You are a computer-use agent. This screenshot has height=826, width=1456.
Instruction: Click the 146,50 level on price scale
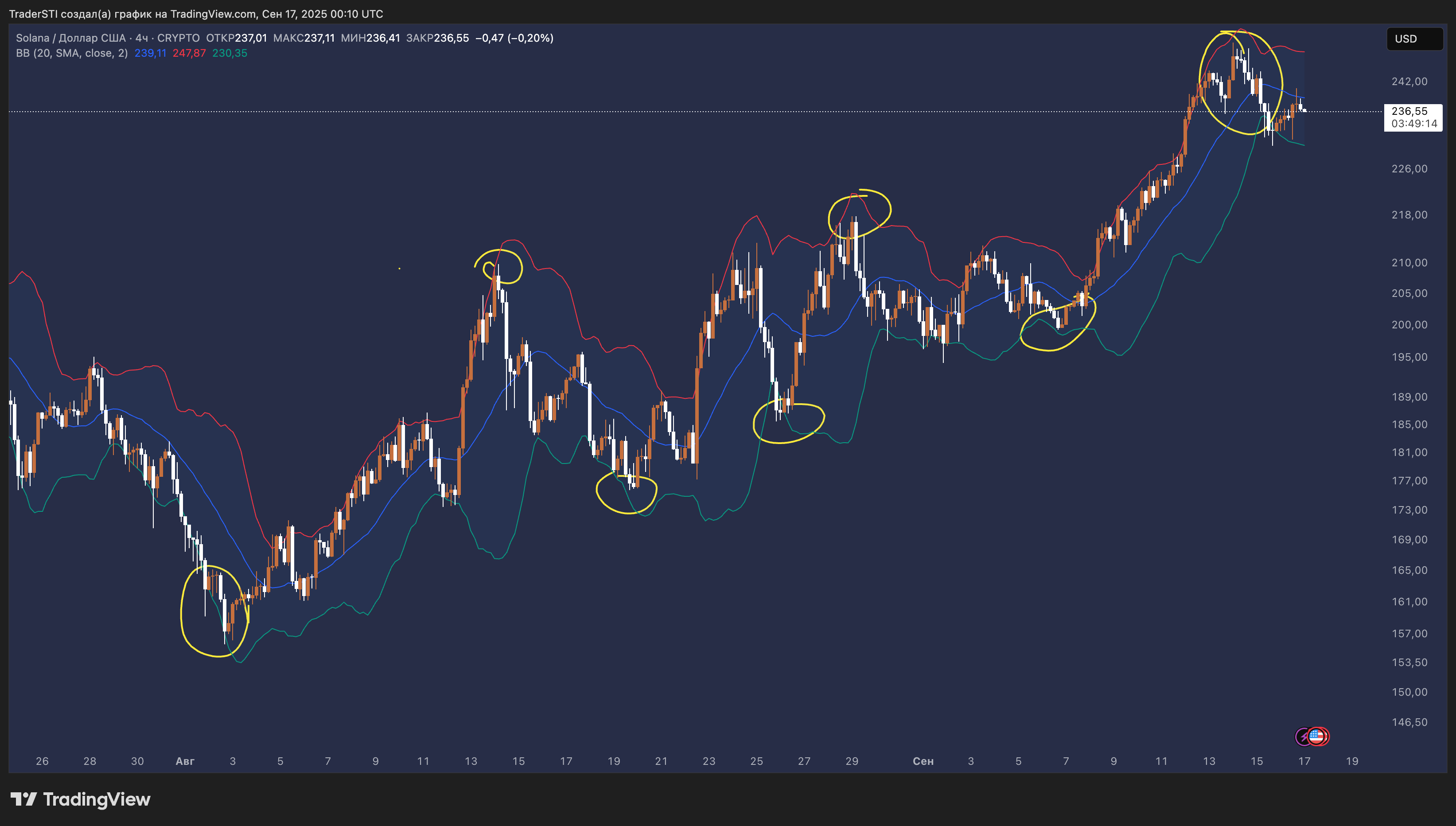[1409, 722]
